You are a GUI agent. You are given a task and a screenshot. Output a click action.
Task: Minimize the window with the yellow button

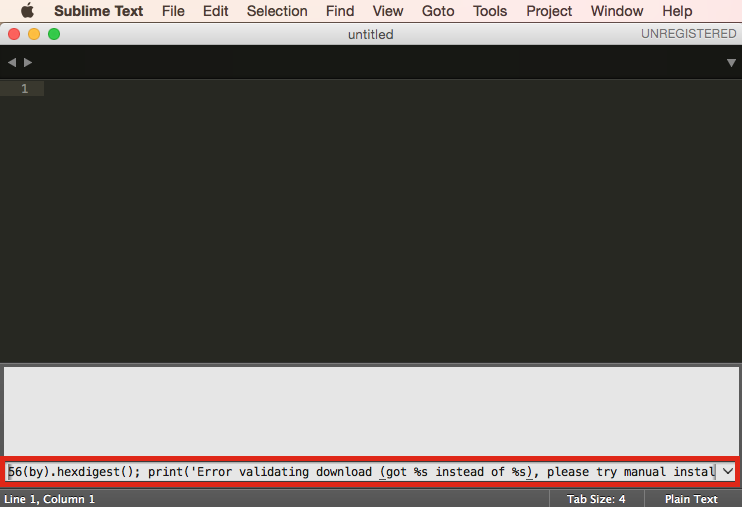[34, 34]
